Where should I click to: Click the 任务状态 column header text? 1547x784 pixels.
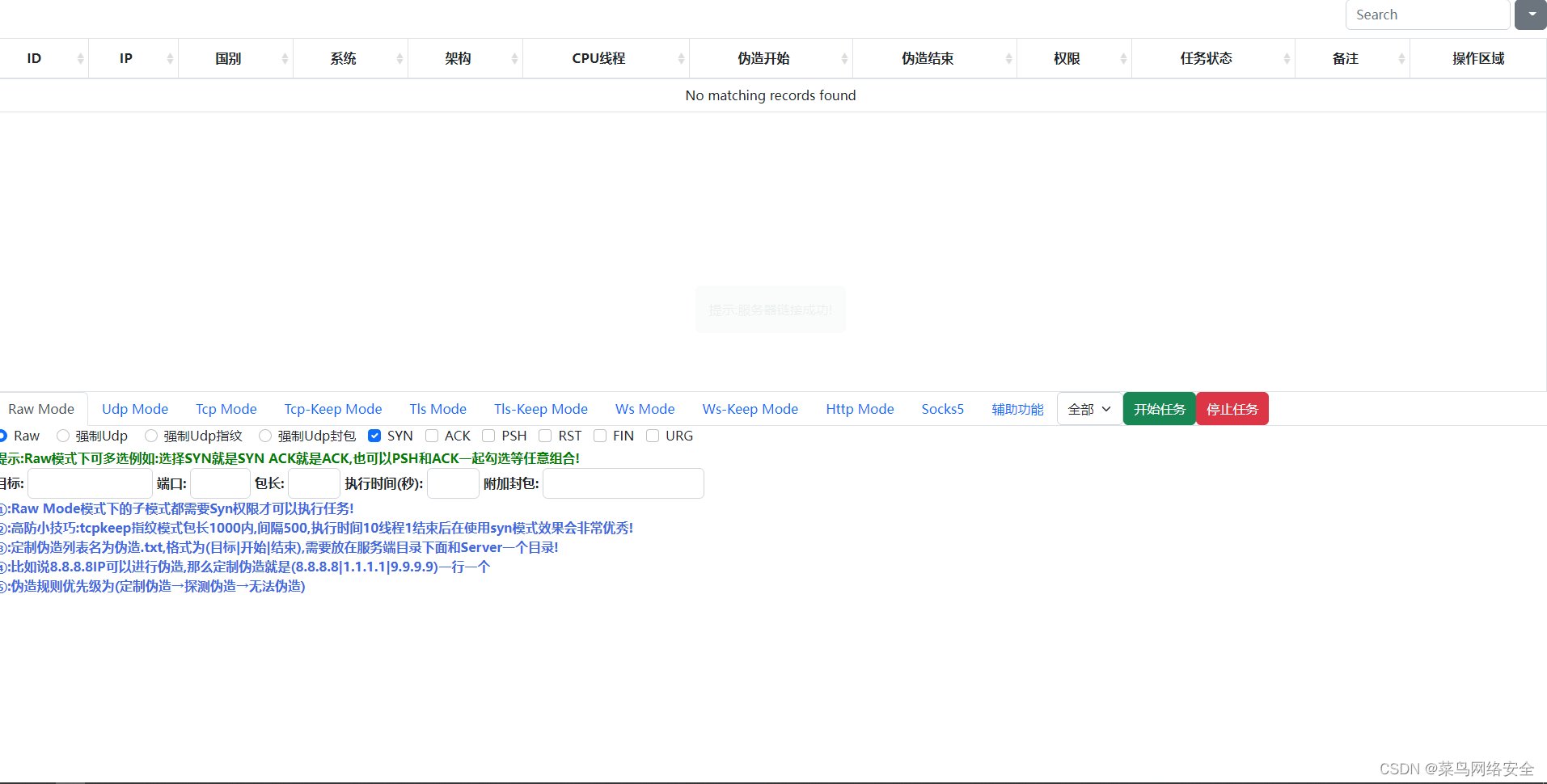pos(1206,58)
